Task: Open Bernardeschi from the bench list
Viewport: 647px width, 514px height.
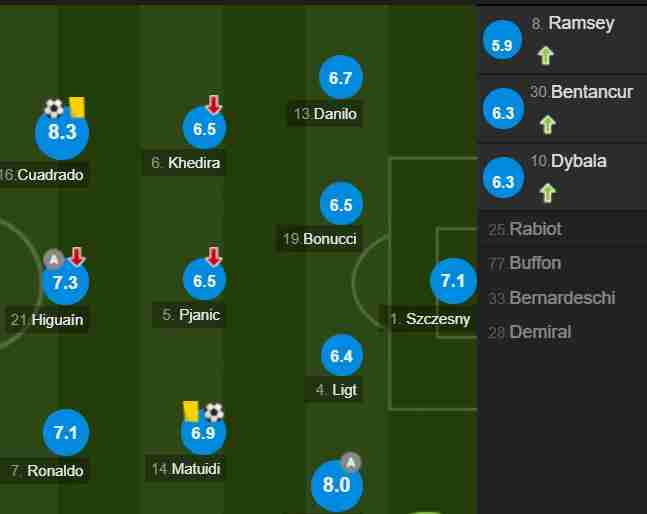Action: (562, 297)
